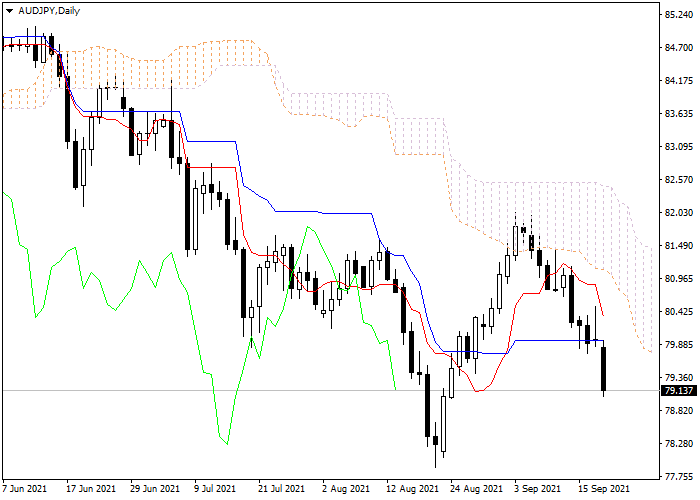
Task: Click the 24 Aug 2021 date label
Action: 476,489
